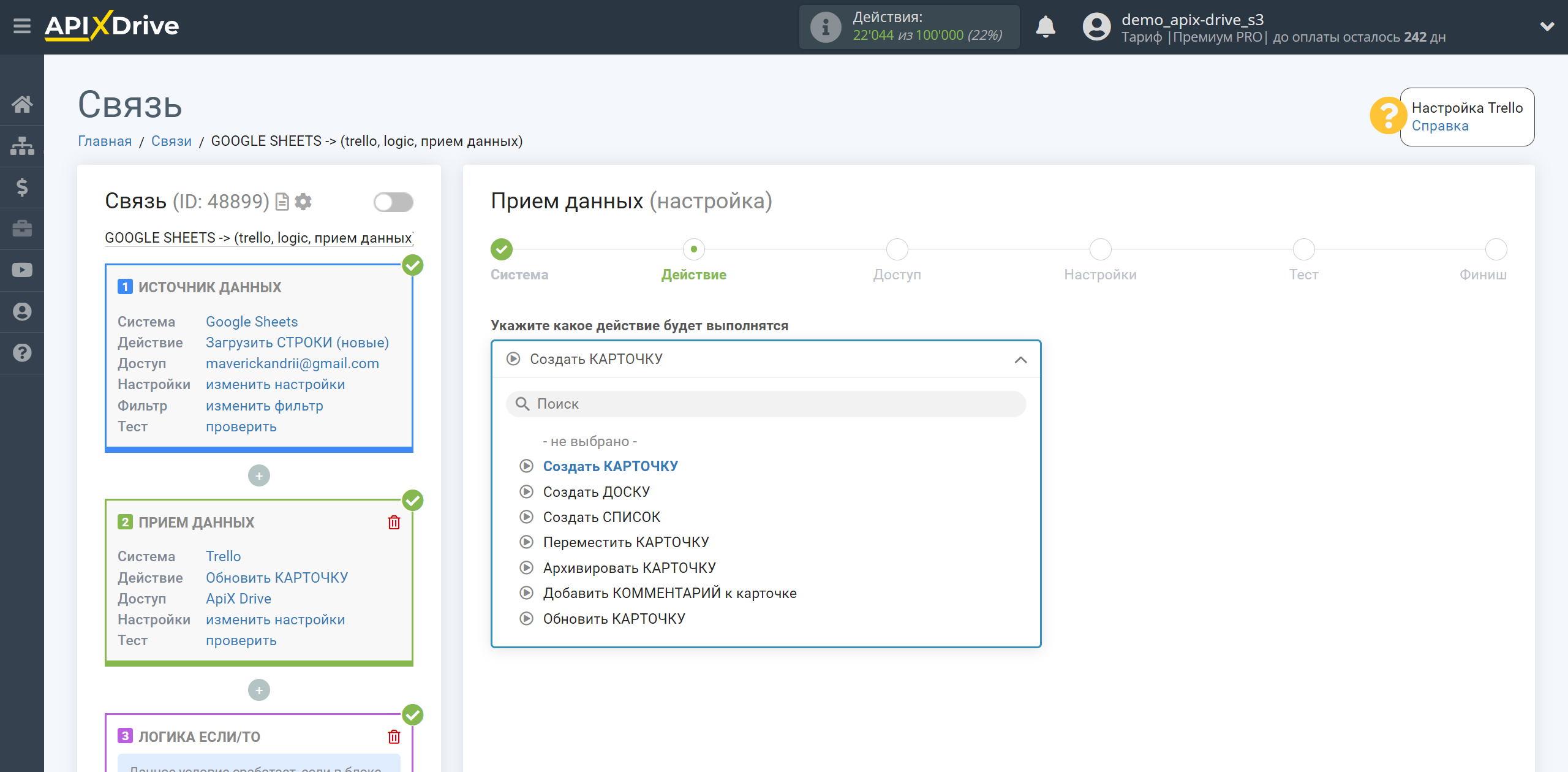This screenshot has width=1568, height=772.
Task: Delete the ЛОГИКА ЕСЛИ/ТО block
Action: [x=394, y=736]
